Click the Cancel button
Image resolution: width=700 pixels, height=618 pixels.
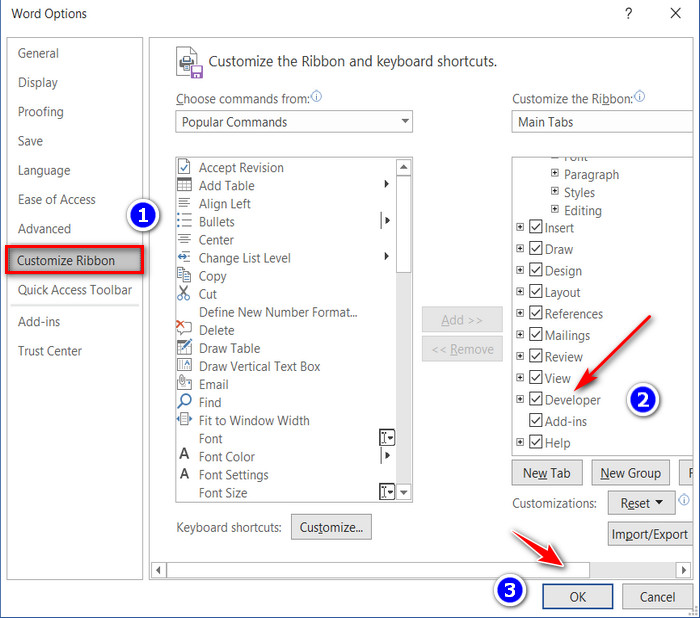(657, 597)
